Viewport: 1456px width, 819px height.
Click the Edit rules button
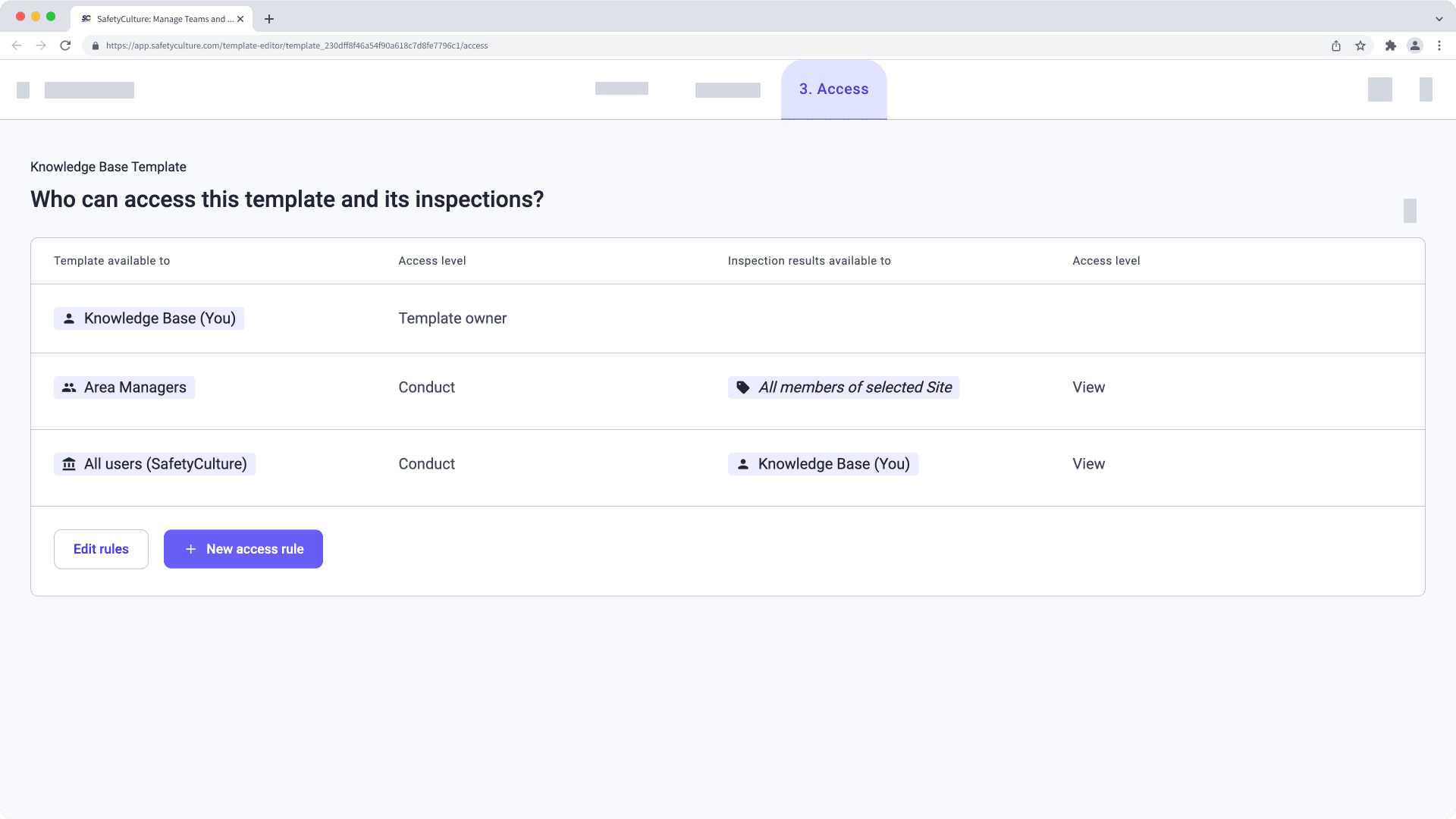(x=101, y=549)
